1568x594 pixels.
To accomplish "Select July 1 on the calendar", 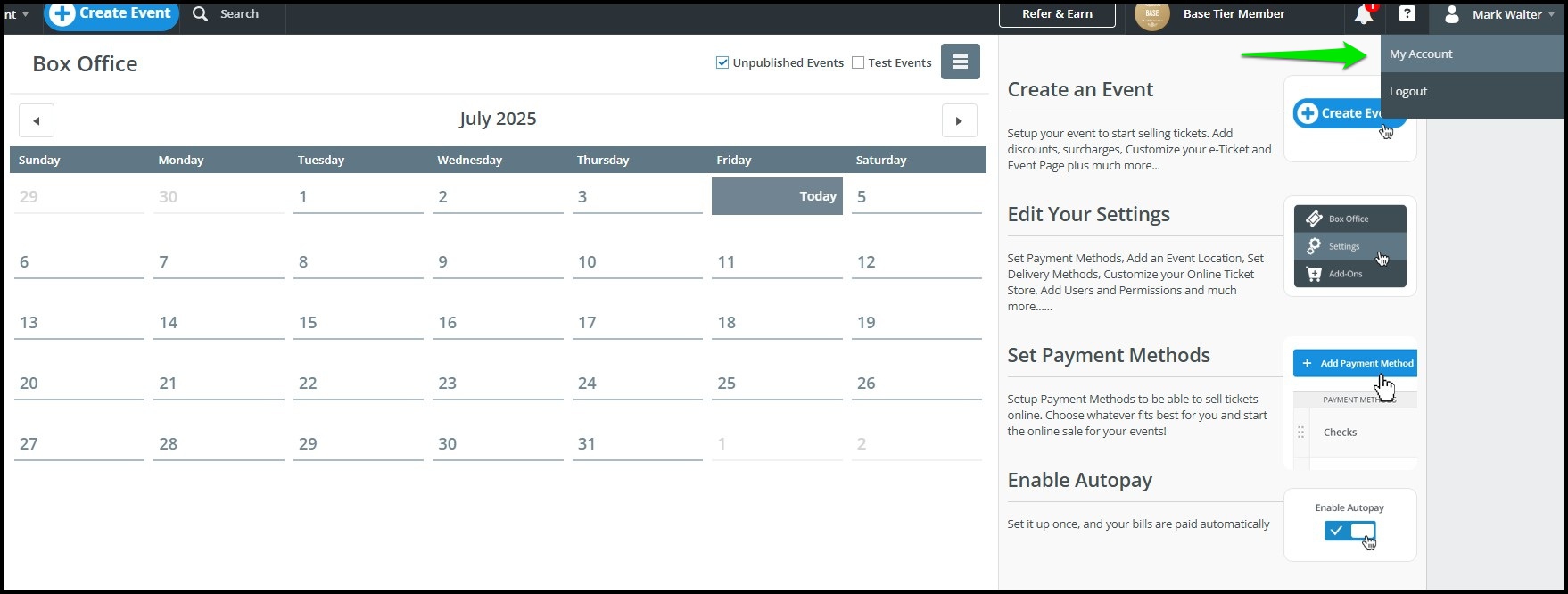I will [x=359, y=197].
